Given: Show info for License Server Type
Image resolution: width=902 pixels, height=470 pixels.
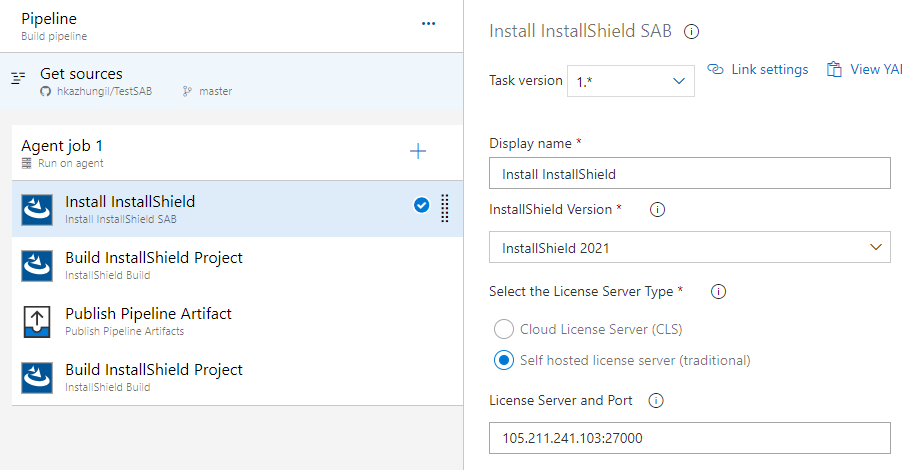Looking at the screenshot, I should tap(718, 292).
